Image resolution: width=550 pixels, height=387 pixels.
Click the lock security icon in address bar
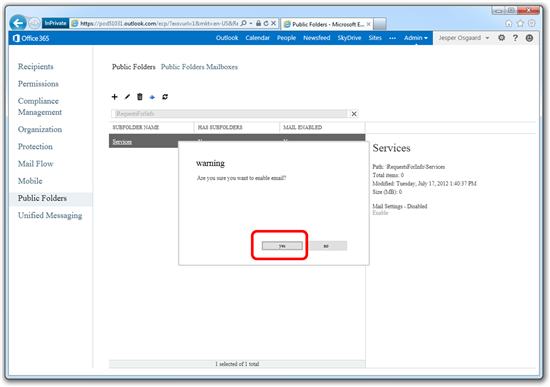(x=259, y=24)
